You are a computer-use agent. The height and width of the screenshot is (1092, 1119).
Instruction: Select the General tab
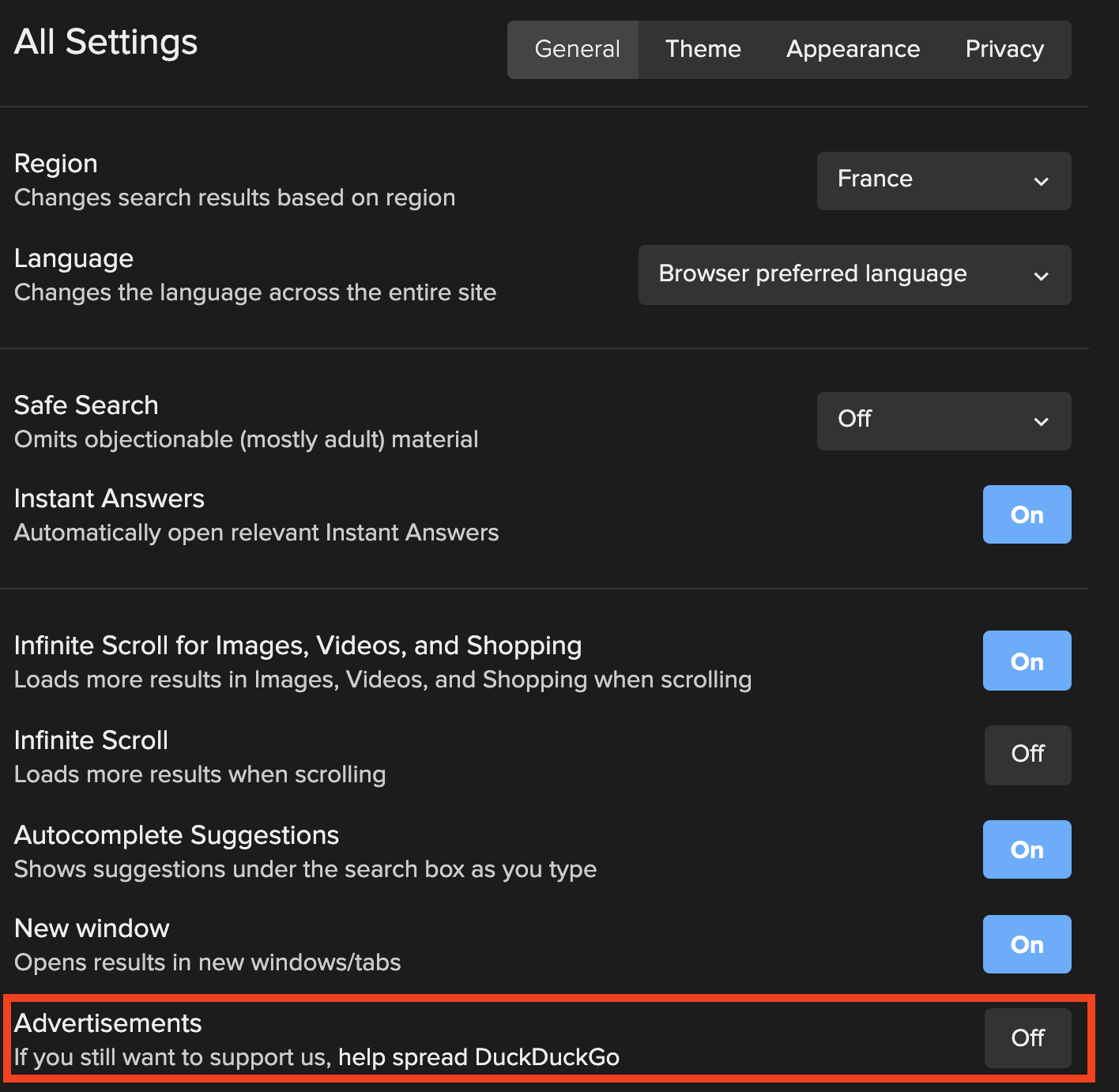(577, 49)
